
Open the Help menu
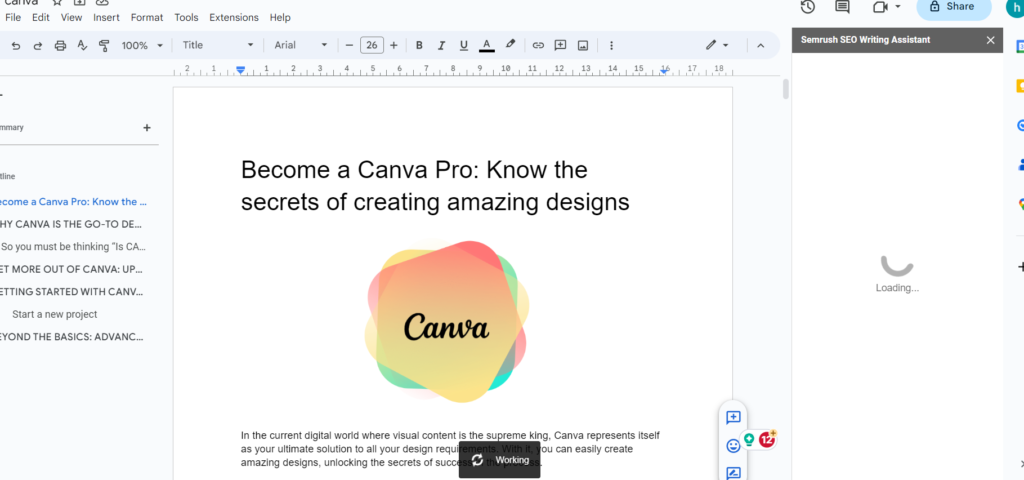tap(280, 18)
